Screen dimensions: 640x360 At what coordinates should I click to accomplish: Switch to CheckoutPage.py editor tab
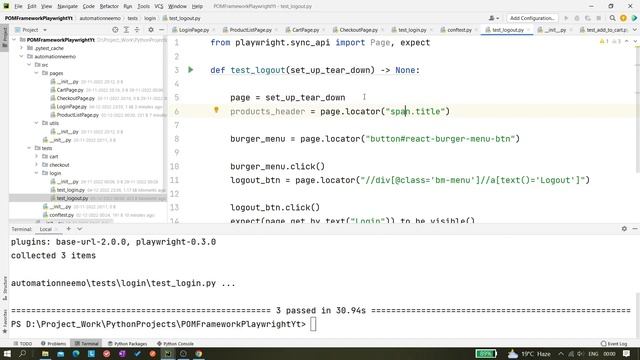tap(358, 30)
